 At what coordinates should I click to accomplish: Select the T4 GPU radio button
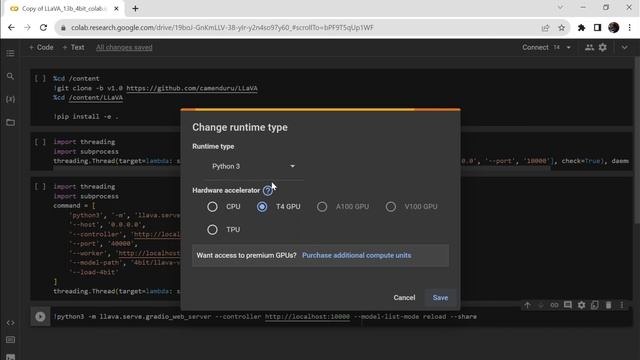[262, 207]
